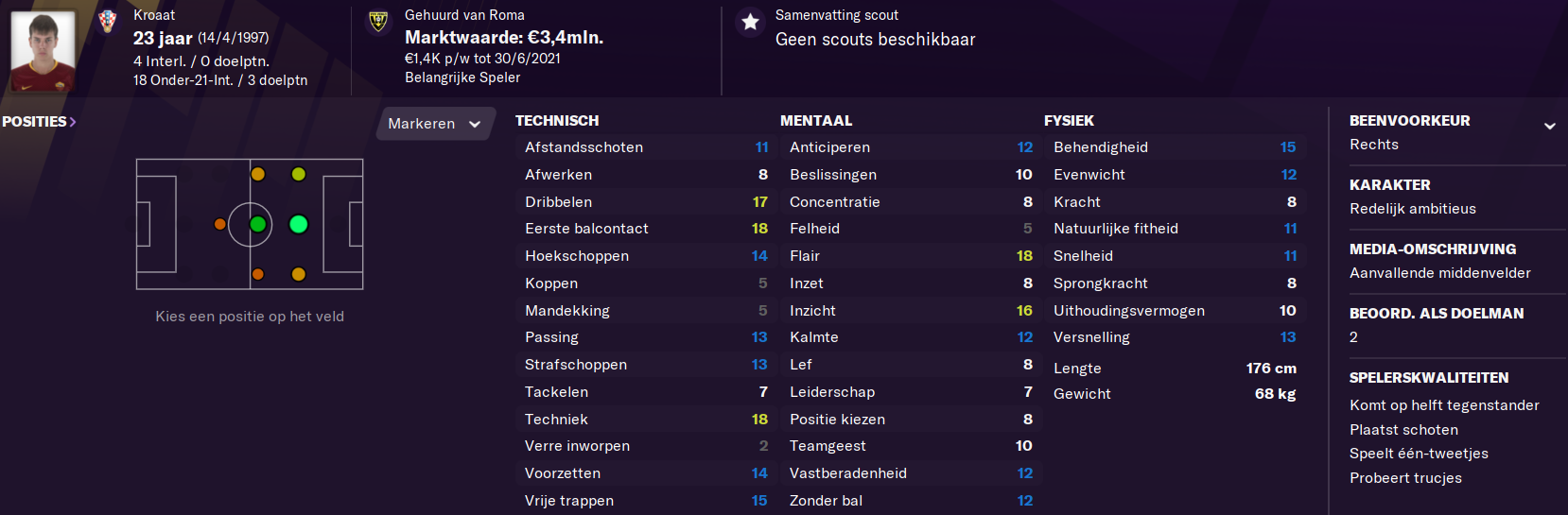This screenshot has height=515, width=1568.
Task: Select the bright green attacking midfield centre dot
Action: click(299, 224)
